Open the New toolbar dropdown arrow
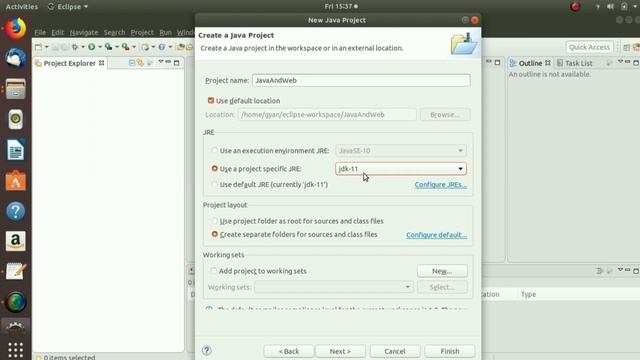This screenshot has width=640, height=360. tap(47, 47)
